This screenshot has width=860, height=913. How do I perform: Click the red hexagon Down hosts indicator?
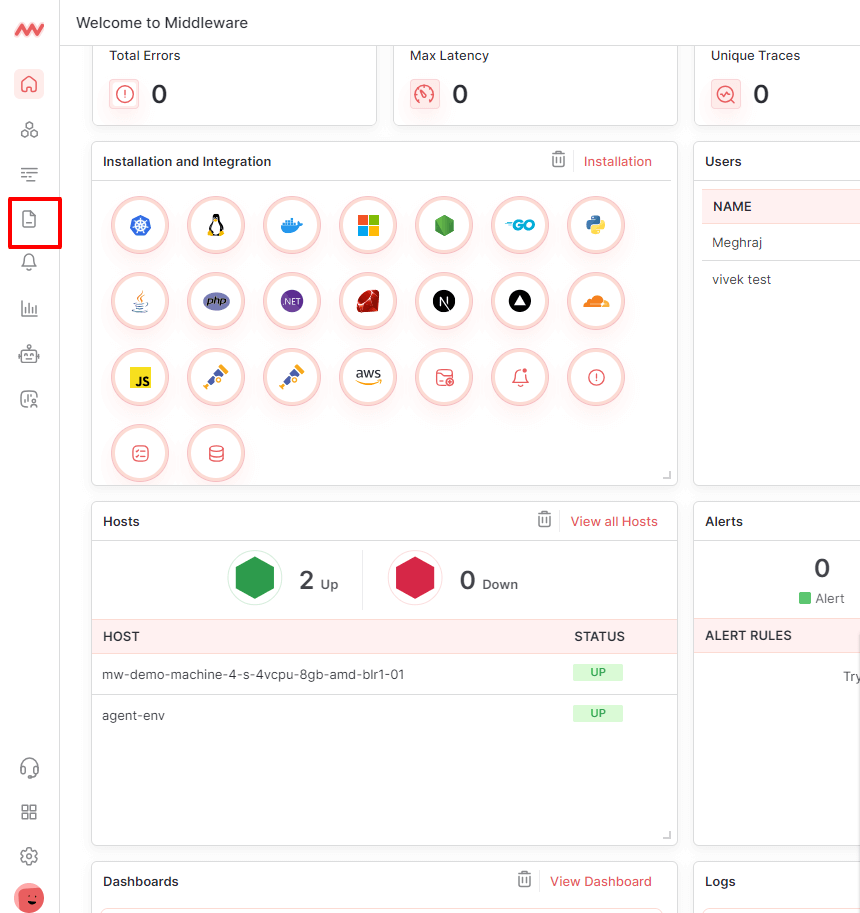pos(415,578)
